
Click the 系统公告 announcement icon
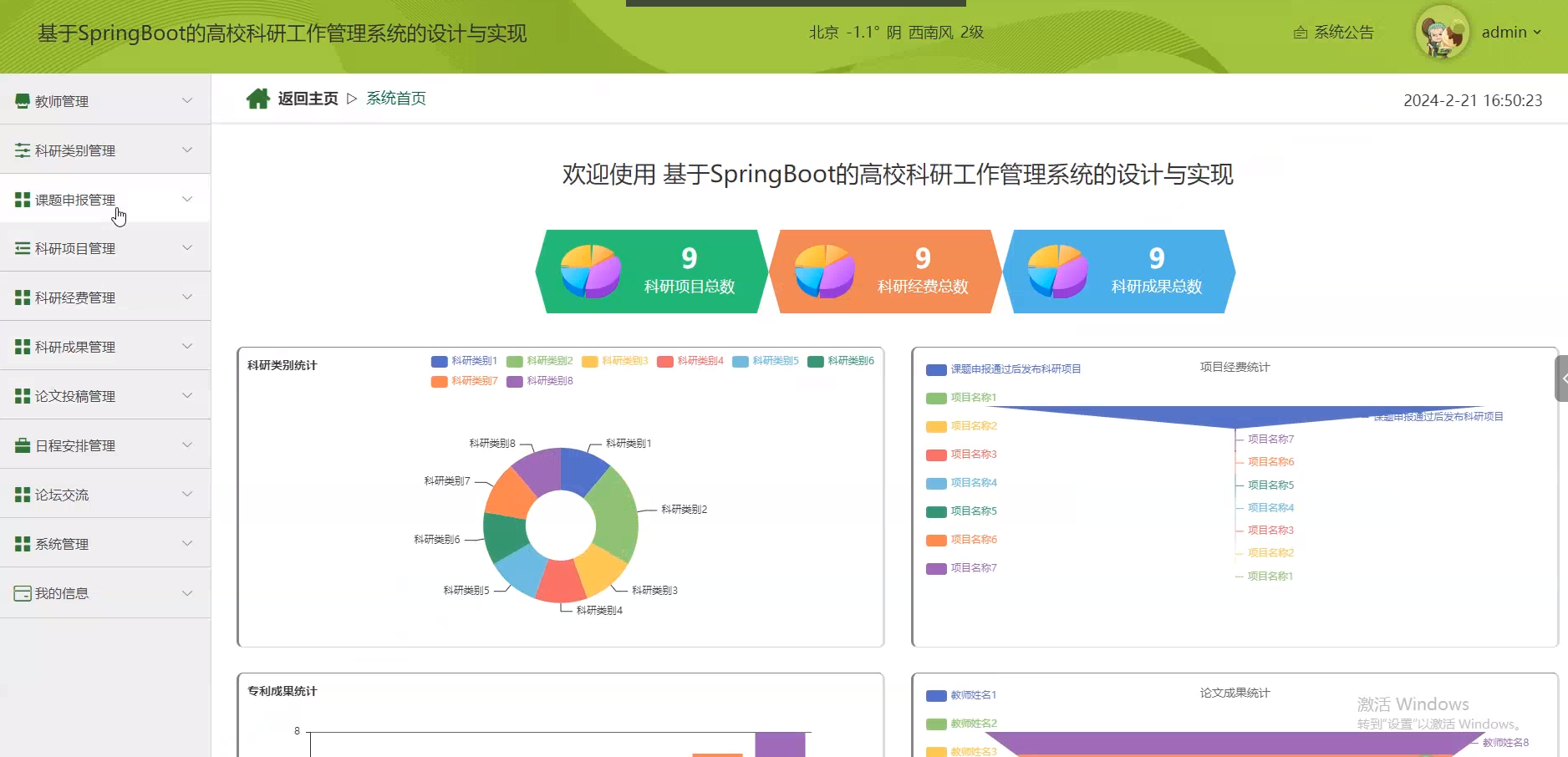click(x=1301, y=33)
